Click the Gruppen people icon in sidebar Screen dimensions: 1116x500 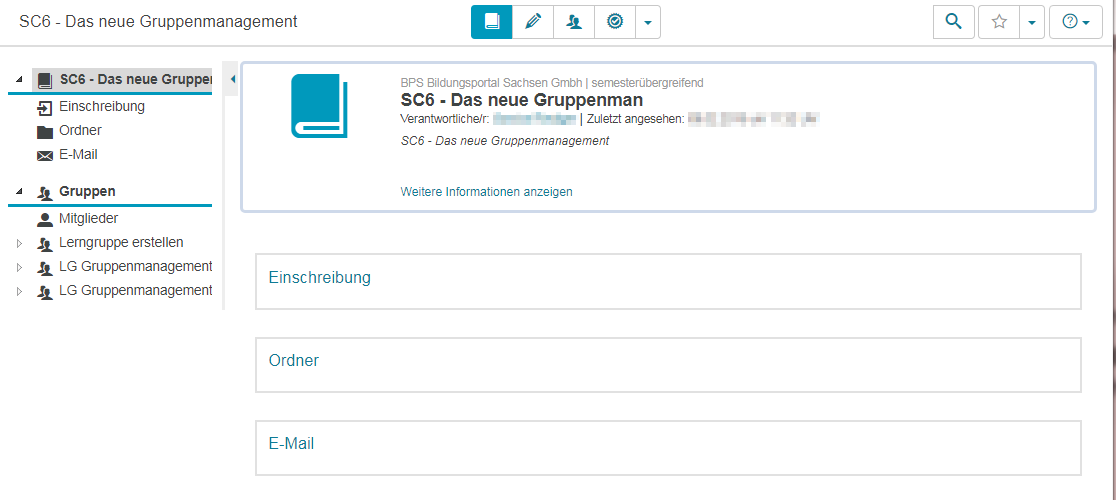(46, 192)
